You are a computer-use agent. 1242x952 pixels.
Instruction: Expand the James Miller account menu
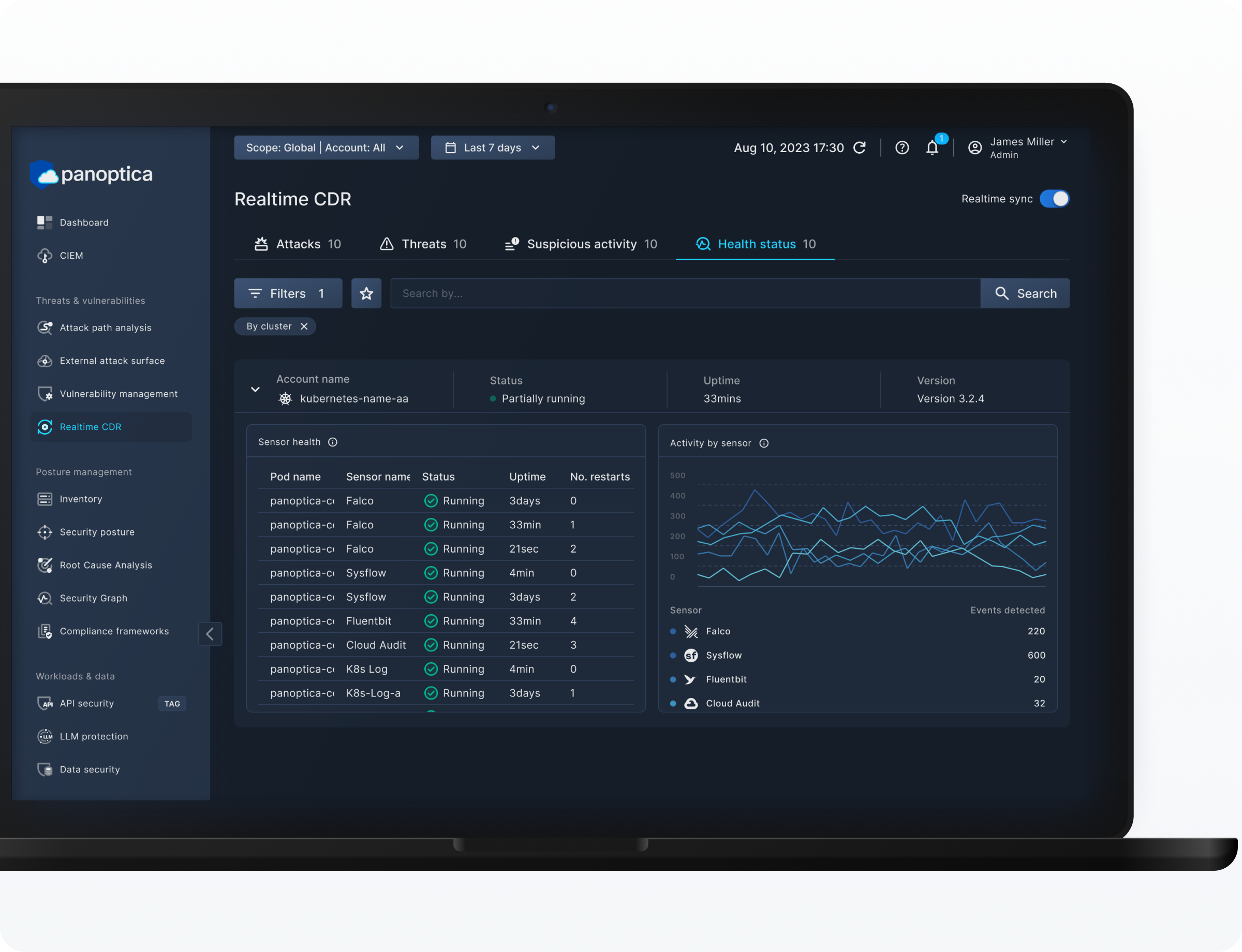click(1063, 142)
